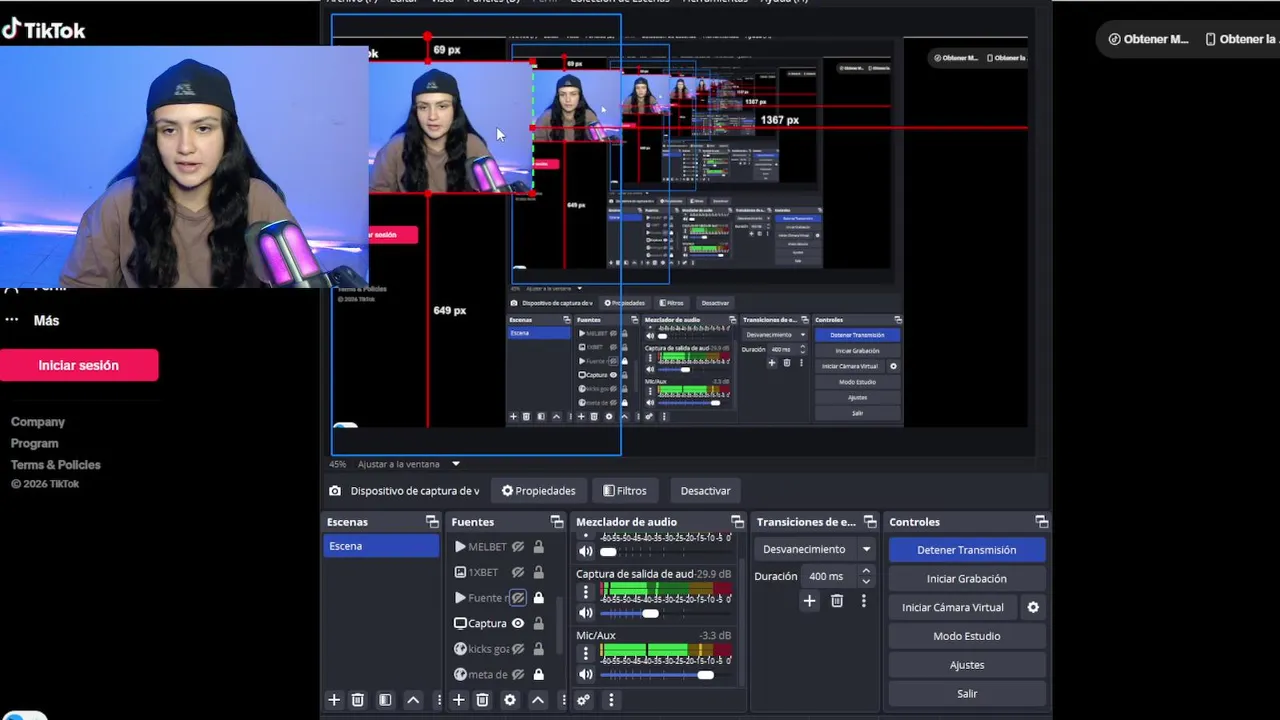
Task: Lock the MELBET source
Action: tap(538, 547)
